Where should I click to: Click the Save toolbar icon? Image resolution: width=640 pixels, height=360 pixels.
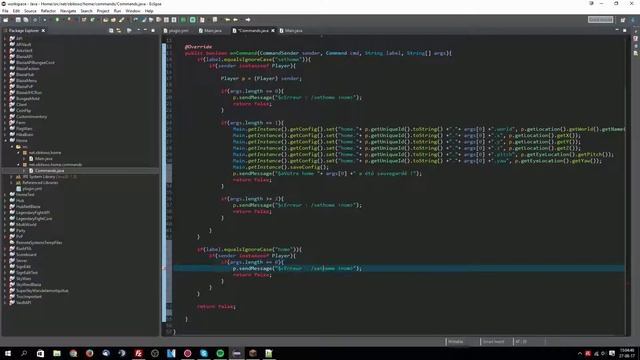click(18, 20)
